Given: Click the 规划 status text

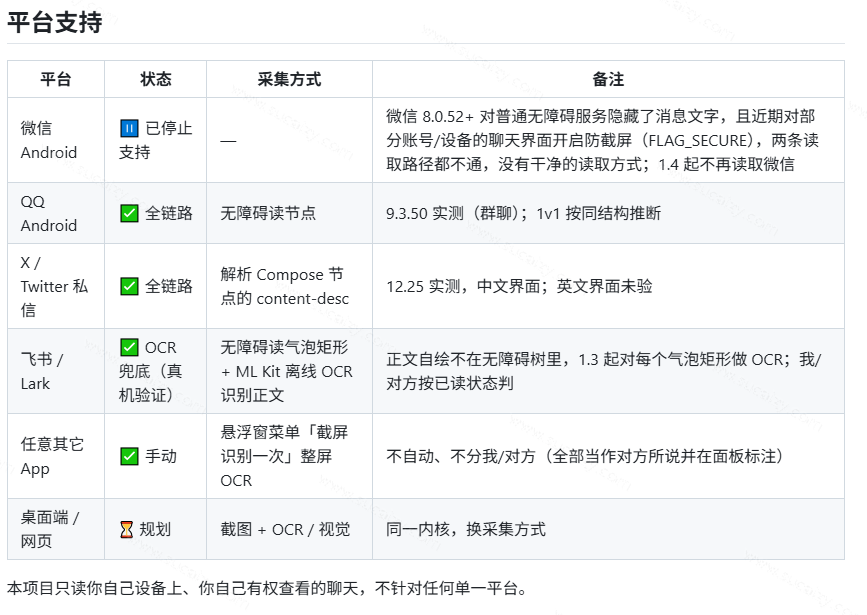Looking at the screenshot, I should (155, 529).
